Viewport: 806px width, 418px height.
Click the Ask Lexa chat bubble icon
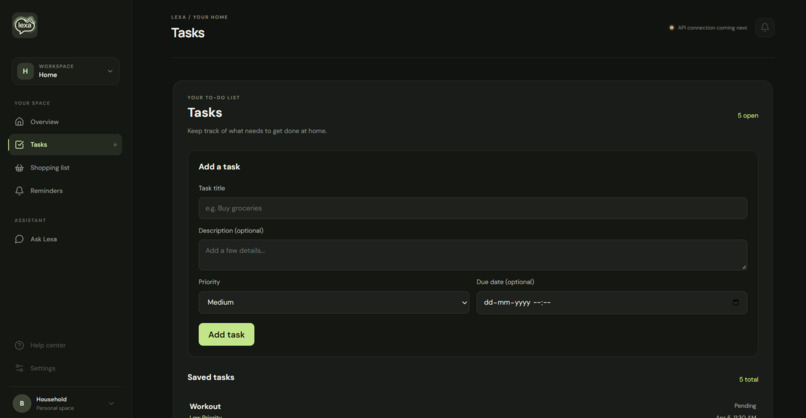[x=20, y=239]
